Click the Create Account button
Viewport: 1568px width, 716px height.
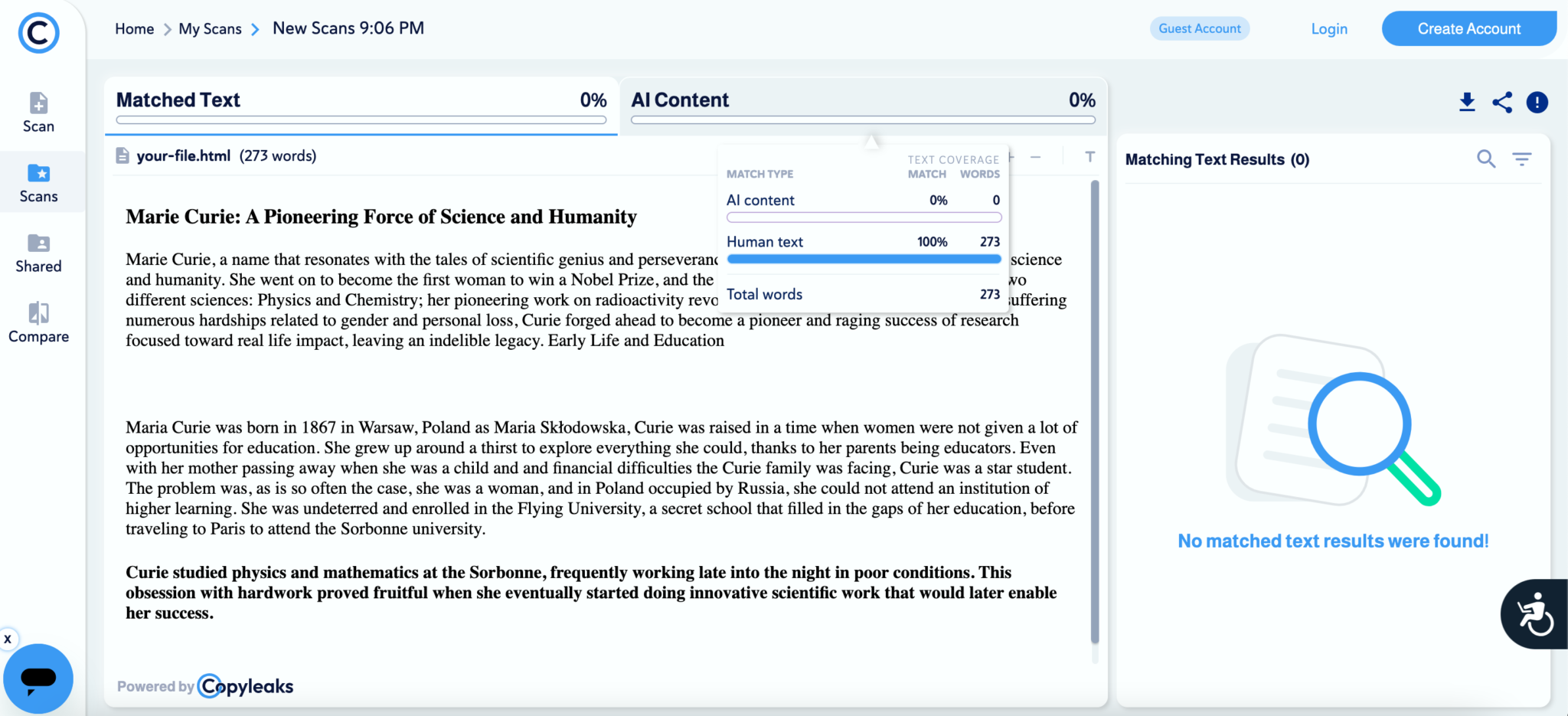[1468, 28]
